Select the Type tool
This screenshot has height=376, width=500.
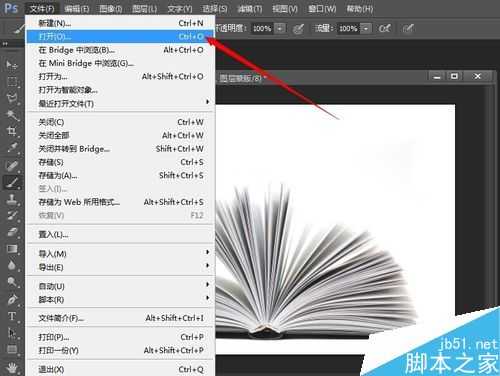pos(12,316)
